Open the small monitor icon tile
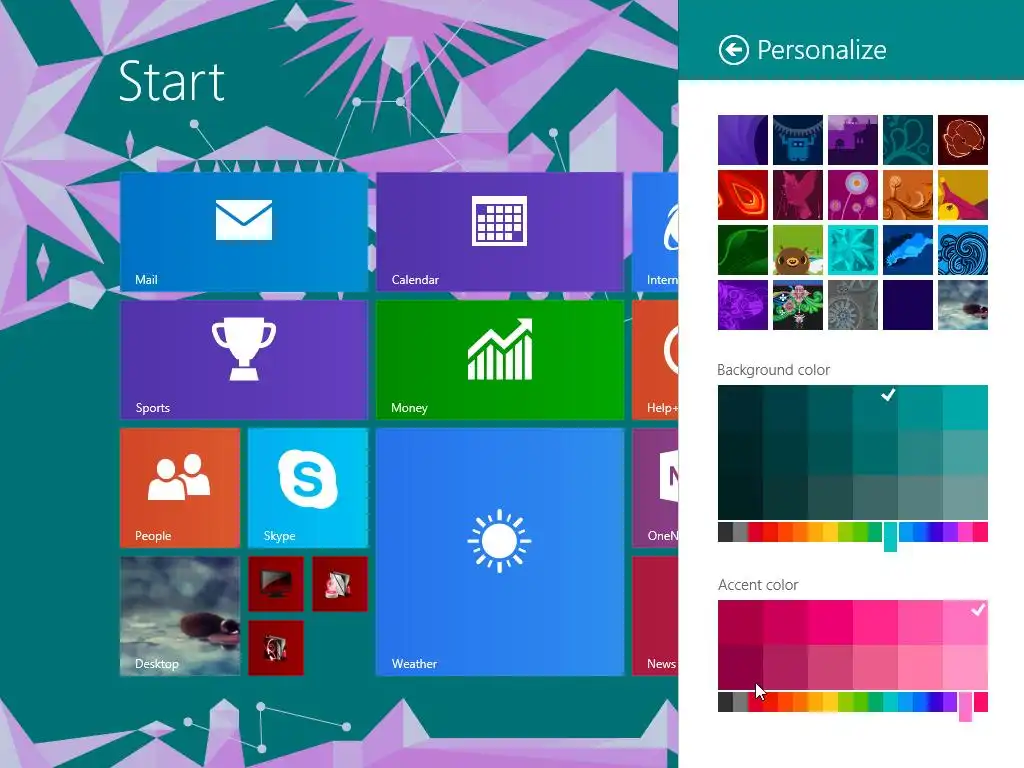 coord(276,584)
